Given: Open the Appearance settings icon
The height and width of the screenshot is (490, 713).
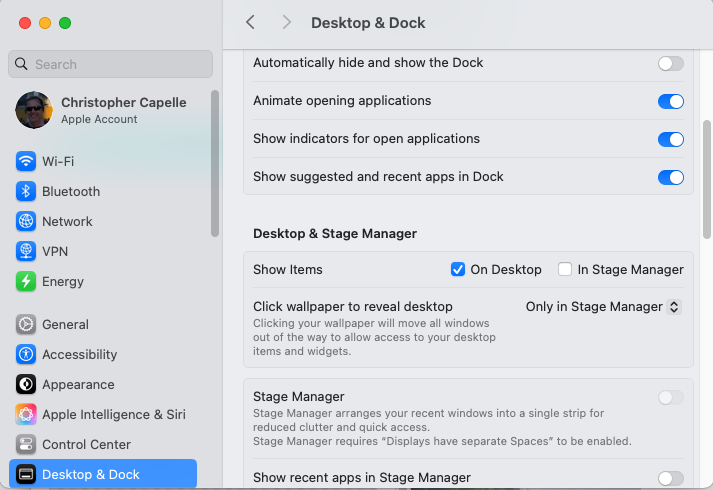Looking at the screenshot, I should pos(26,384).
